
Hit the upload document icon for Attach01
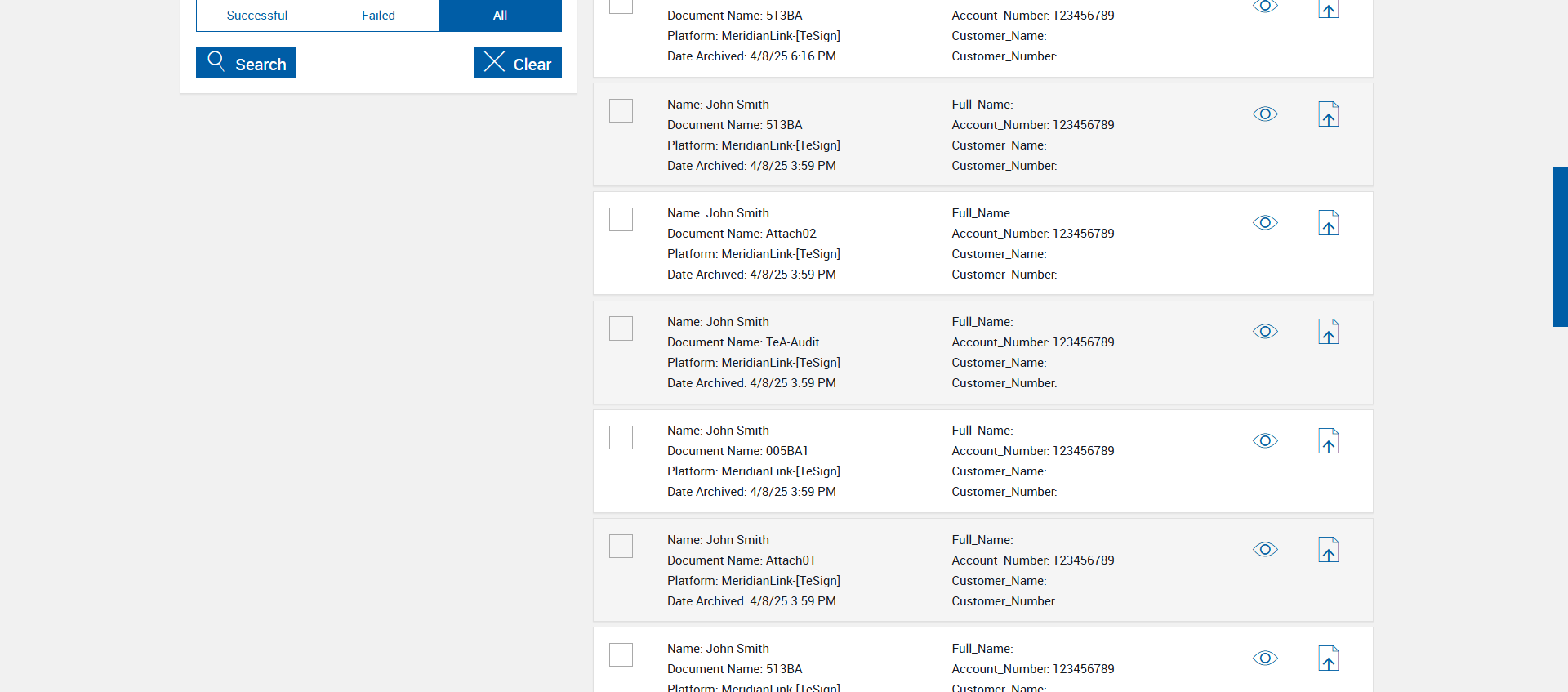click(1329, 550)
